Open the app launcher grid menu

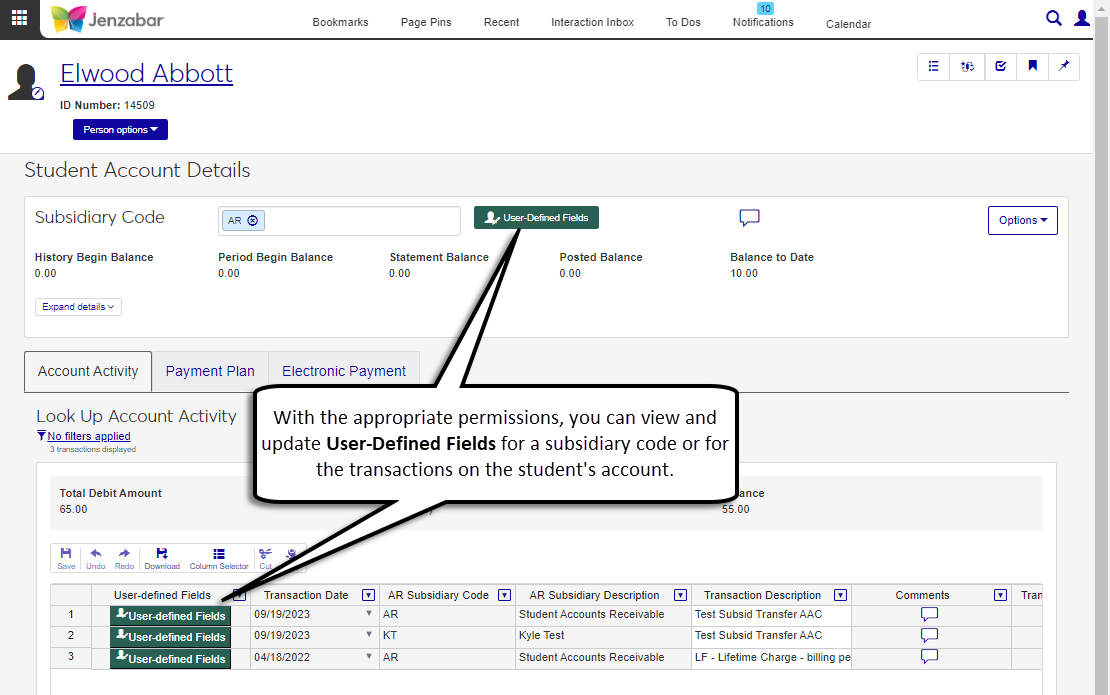point(19,19)
